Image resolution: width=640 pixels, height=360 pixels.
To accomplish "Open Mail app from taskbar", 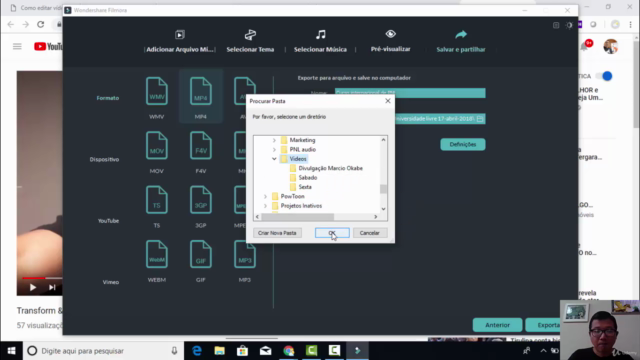I will pos(266,351).
